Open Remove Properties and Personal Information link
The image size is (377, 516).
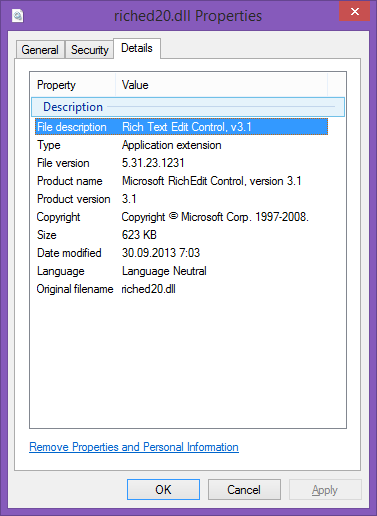(134, 447)
